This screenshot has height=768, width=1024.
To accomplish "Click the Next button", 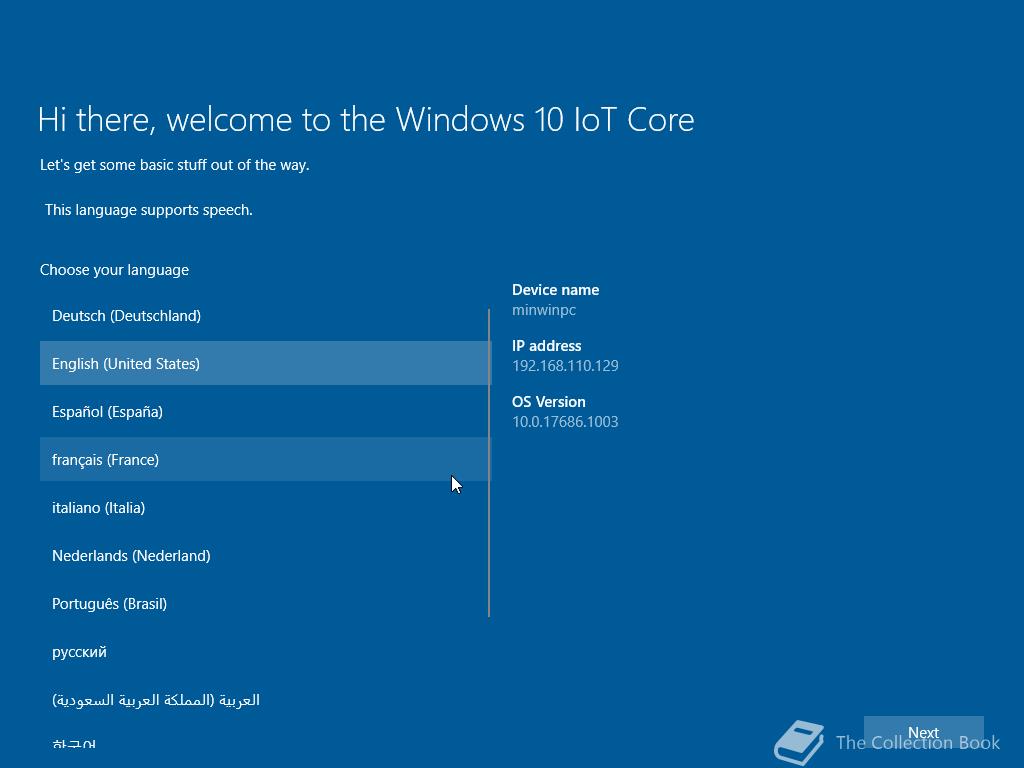I will pyautogui.click(x=923, y=733).
